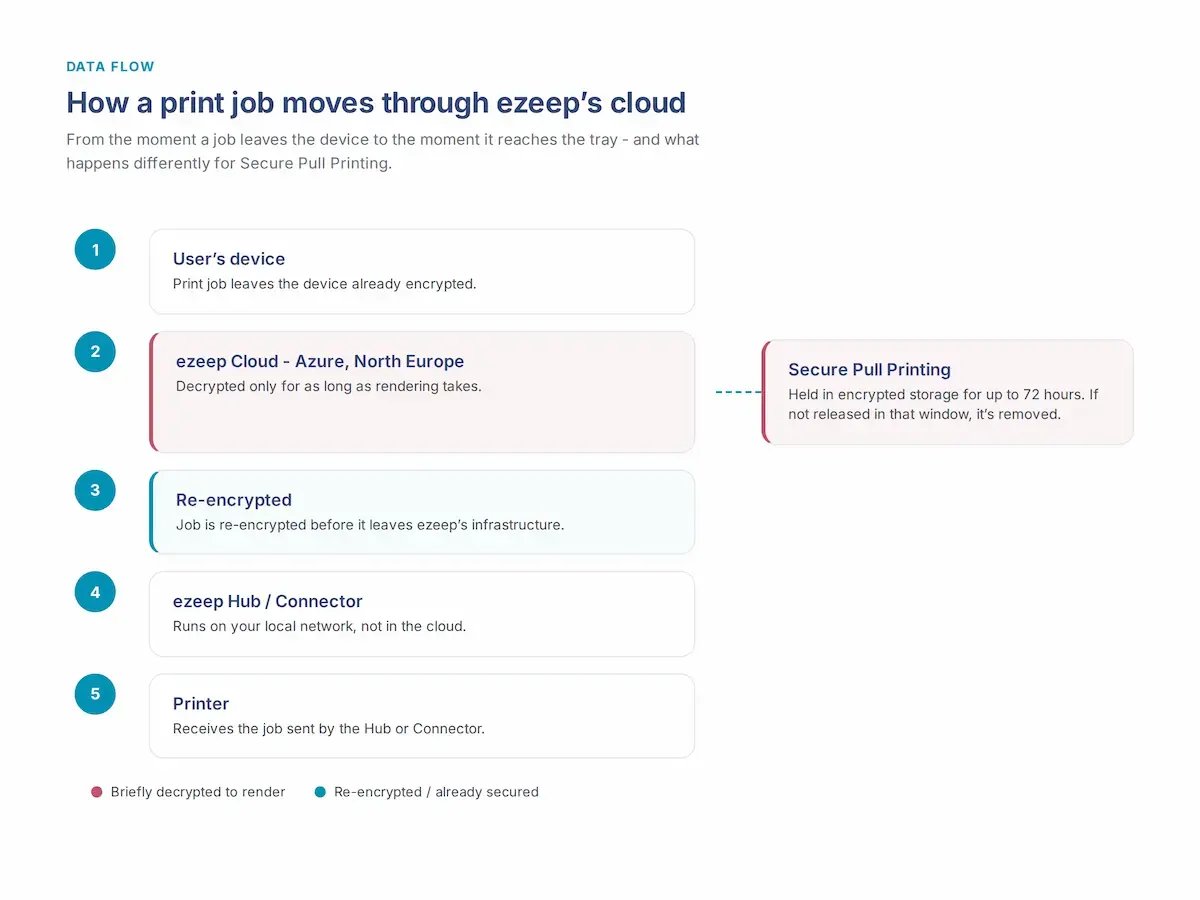
Task: Click the subtitle paragraph under the title
Action: (x=383, y=151)
